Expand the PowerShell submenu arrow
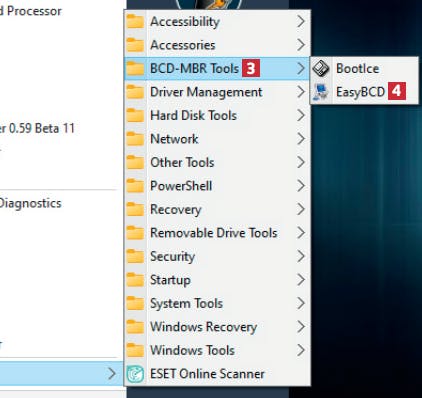This screenshot has width=422, height=398. coord(301,186)
